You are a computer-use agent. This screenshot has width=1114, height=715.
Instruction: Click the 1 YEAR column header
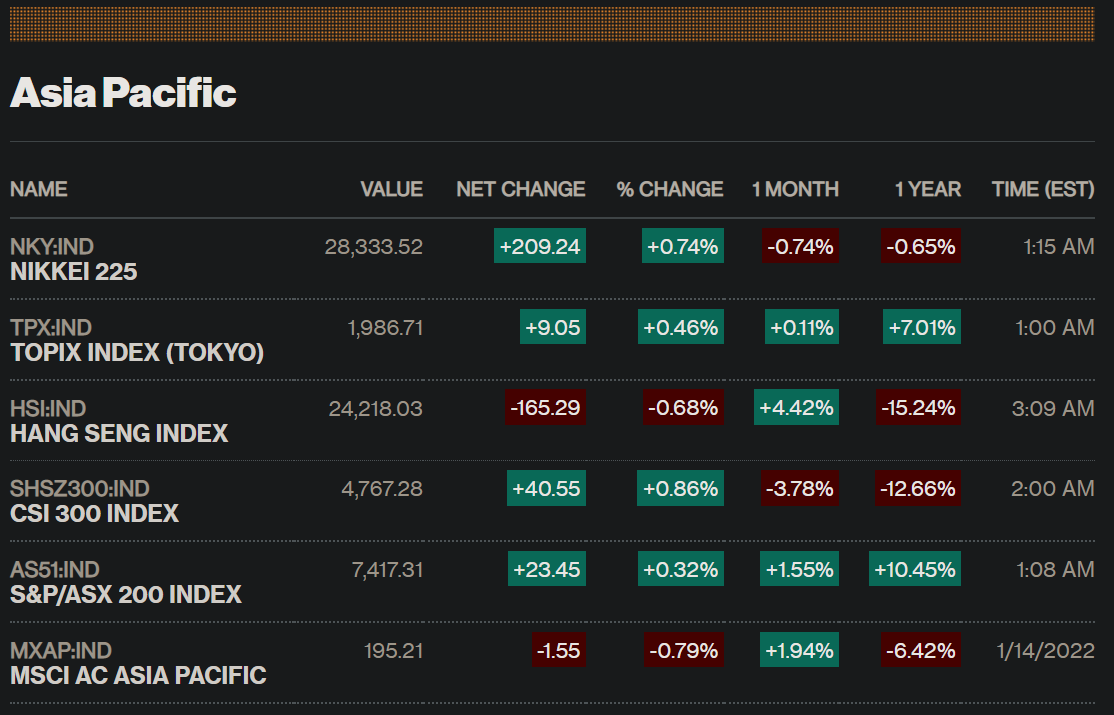(928, 189)
